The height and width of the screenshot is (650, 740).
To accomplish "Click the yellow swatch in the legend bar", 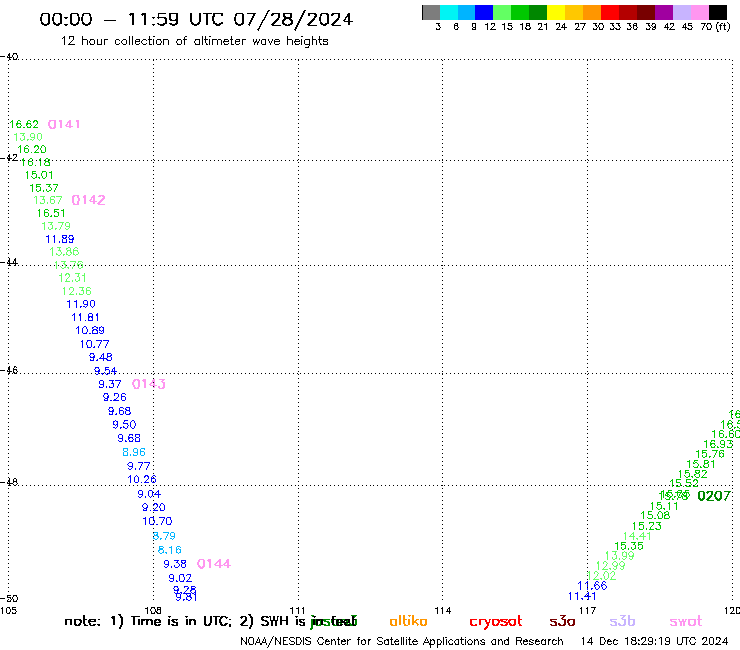I will [556, 12].
